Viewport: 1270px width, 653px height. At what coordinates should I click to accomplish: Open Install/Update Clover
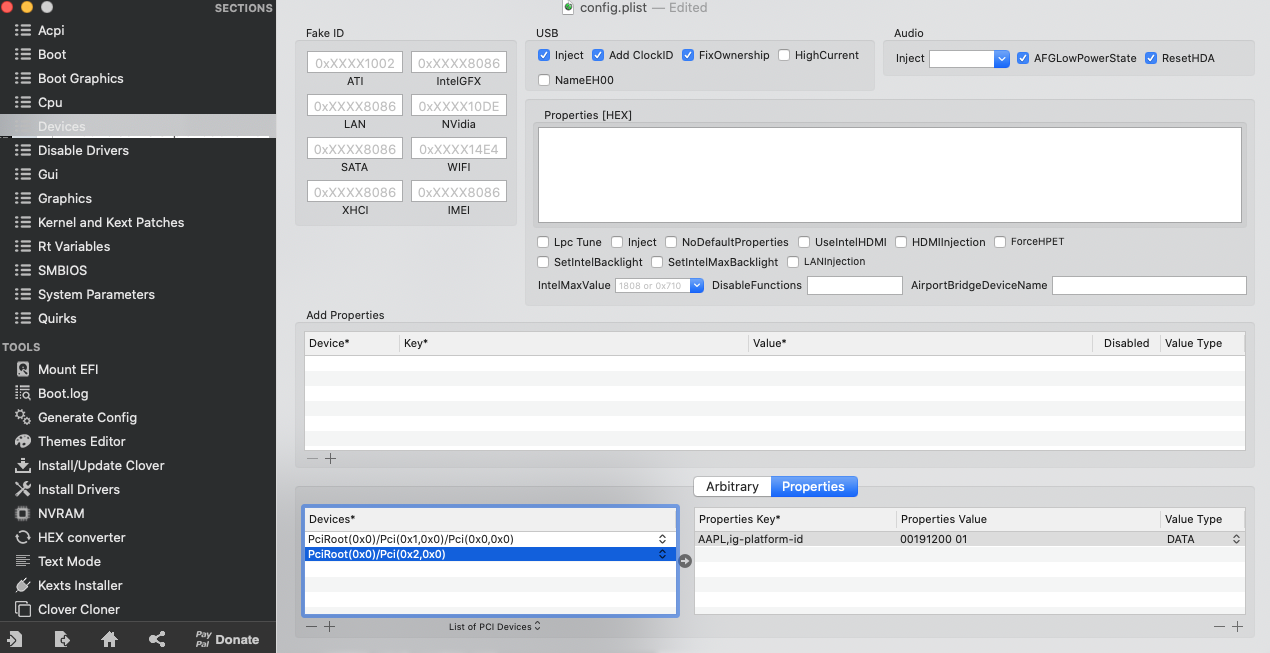(x=100, y=465)
